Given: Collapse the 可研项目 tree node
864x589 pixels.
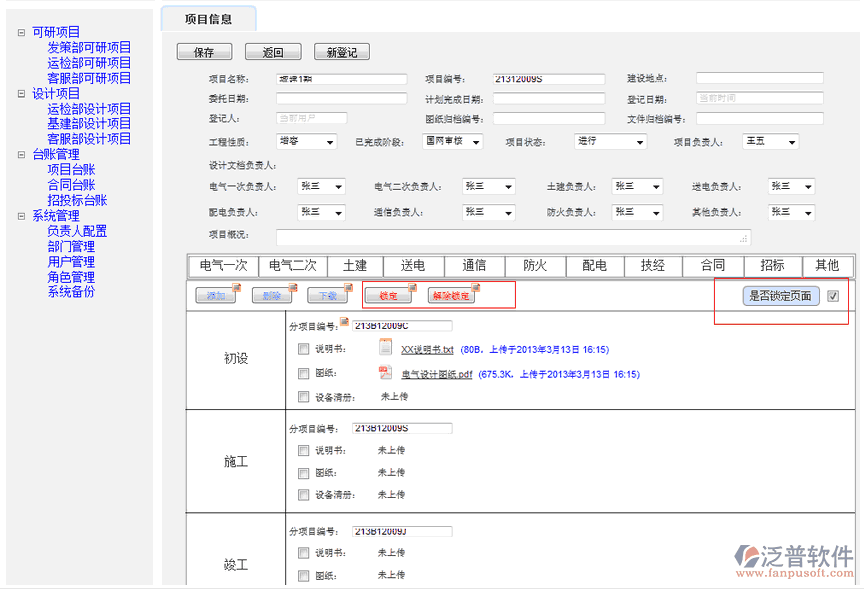Looking at the screenshot, I should click(21, 33).
